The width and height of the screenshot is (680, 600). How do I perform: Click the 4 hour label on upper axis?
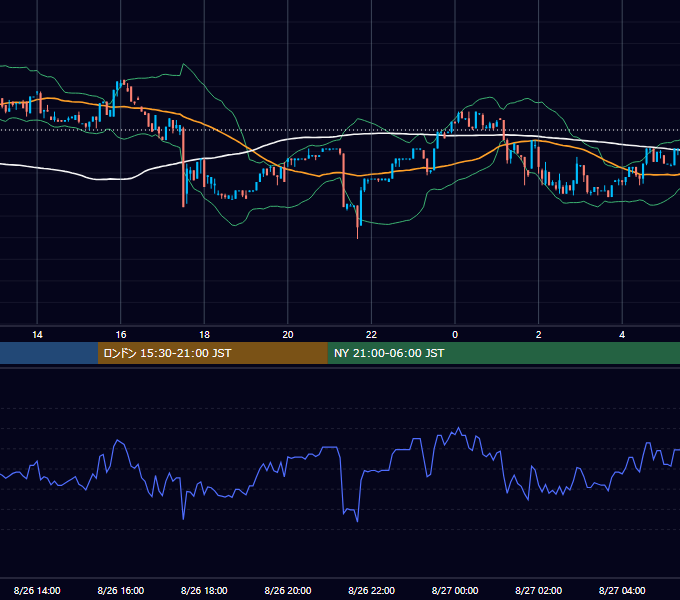(x=622, y=335)
